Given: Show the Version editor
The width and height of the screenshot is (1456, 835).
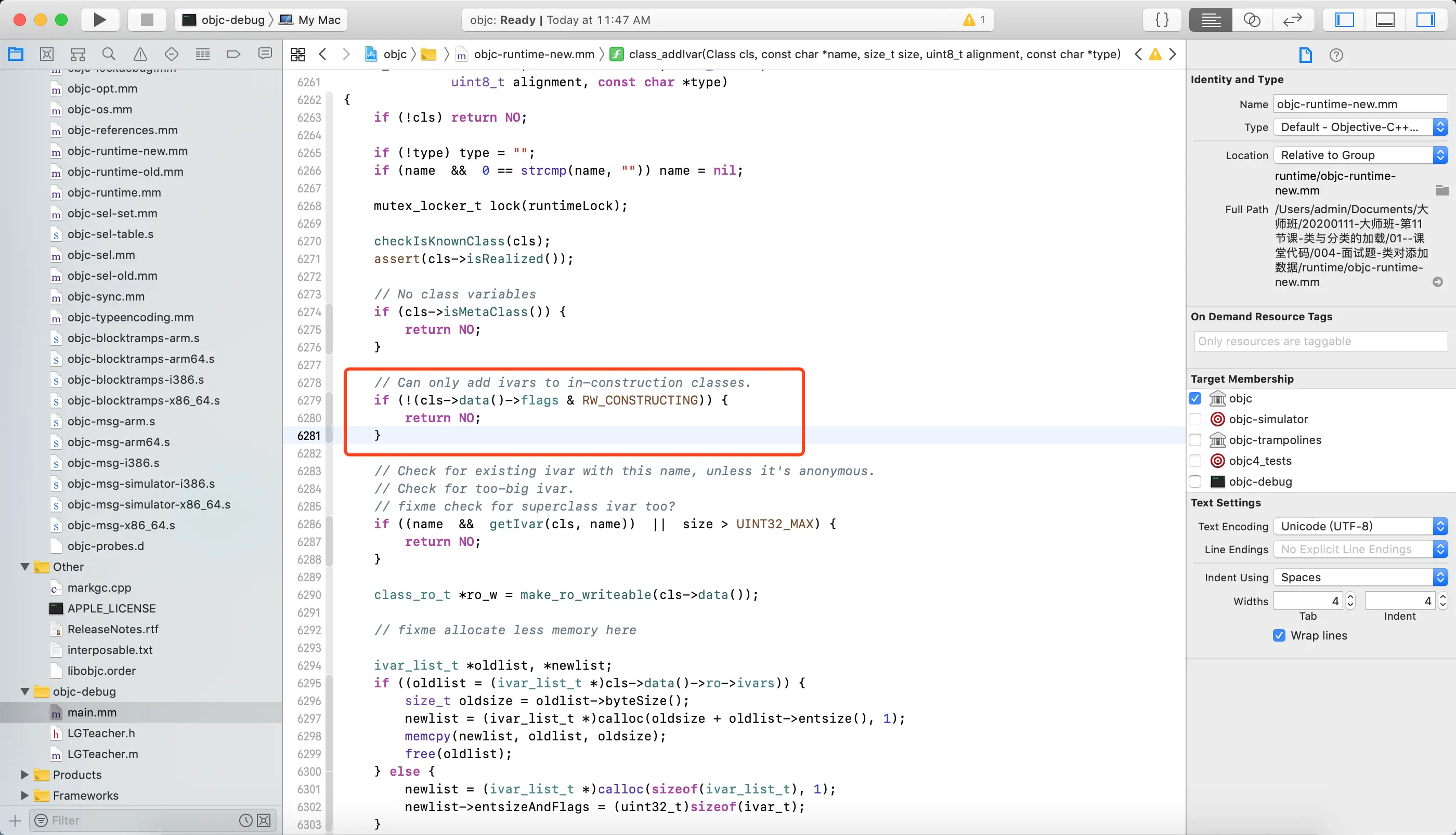Looking at the screenshot, I should tap(1293, 20).
